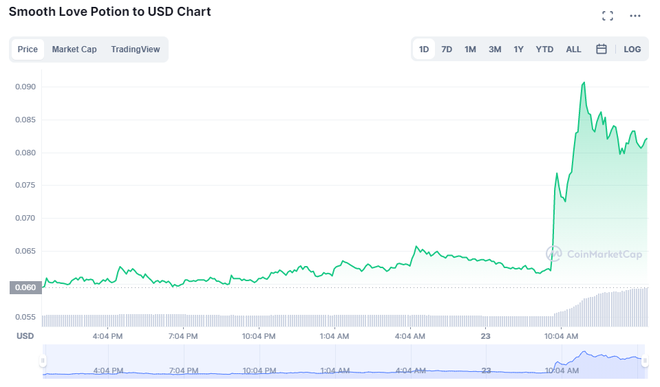Click the 0.070 y-axis label
Viewport: 660px width, 387px height.
[x=25, y=218]
